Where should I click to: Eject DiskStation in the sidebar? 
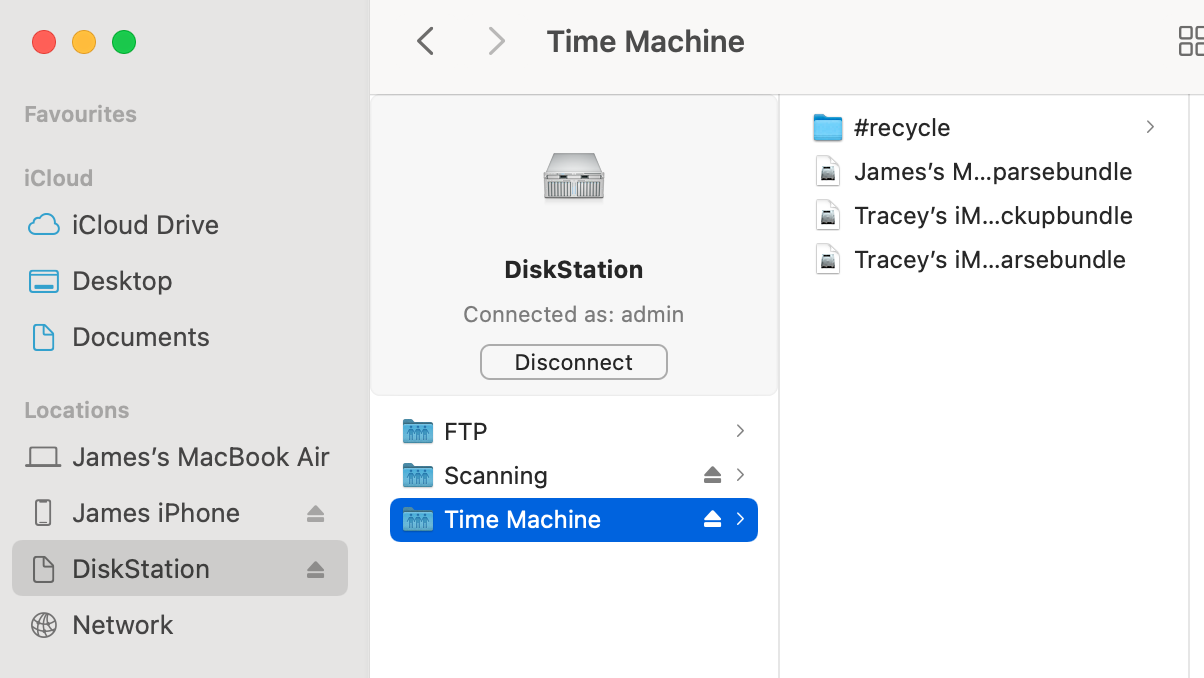pos(315,569)
